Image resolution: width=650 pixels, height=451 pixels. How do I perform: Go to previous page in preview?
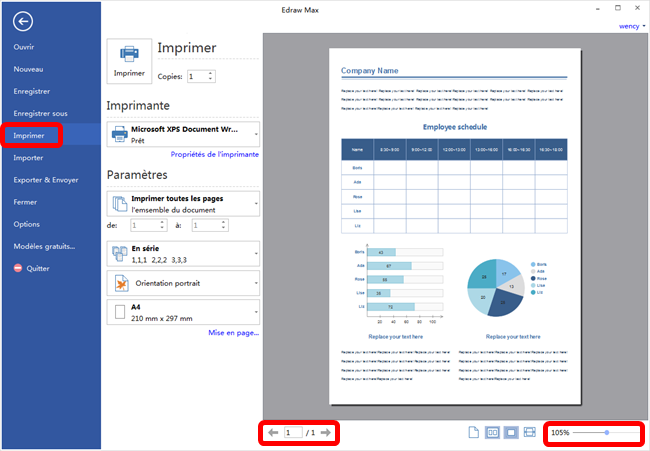273,432
